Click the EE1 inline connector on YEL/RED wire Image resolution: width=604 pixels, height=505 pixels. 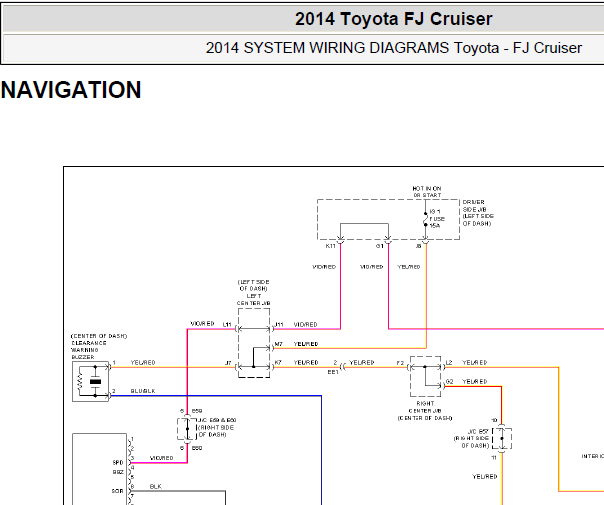click(343, 367)
